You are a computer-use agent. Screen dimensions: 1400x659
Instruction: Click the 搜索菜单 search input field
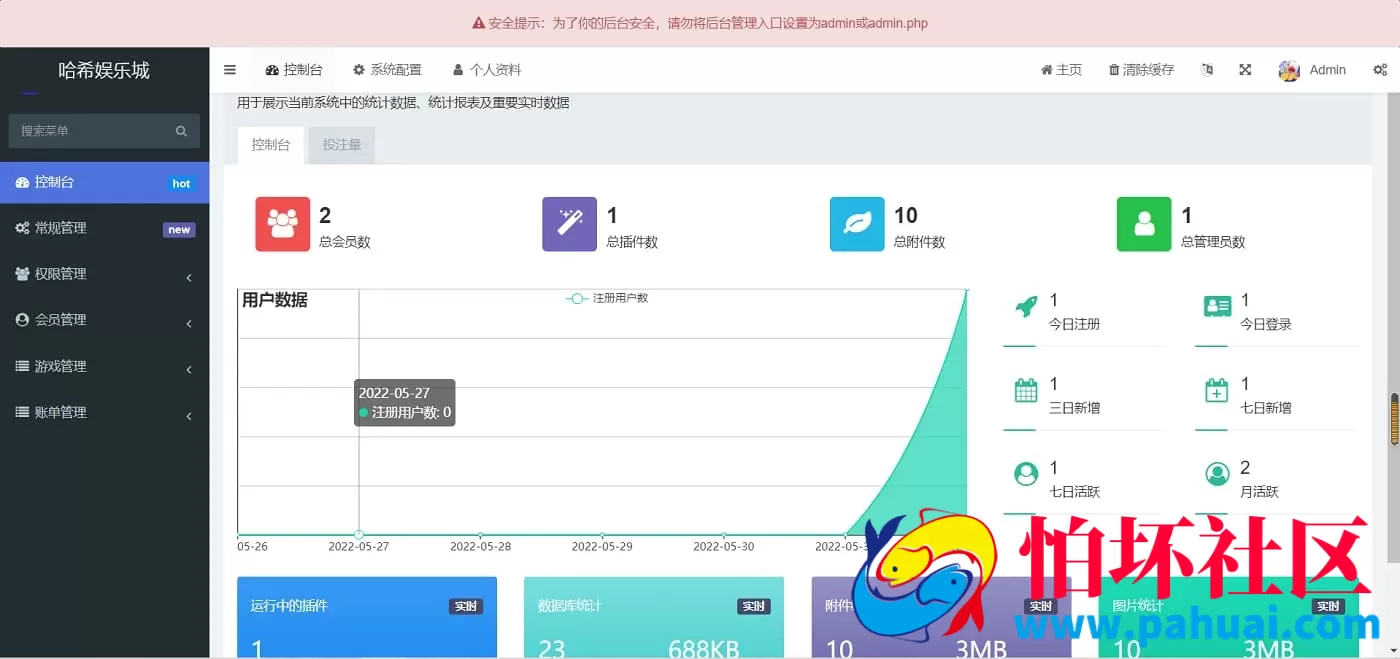pyautogui.click(x=95, y=130)
